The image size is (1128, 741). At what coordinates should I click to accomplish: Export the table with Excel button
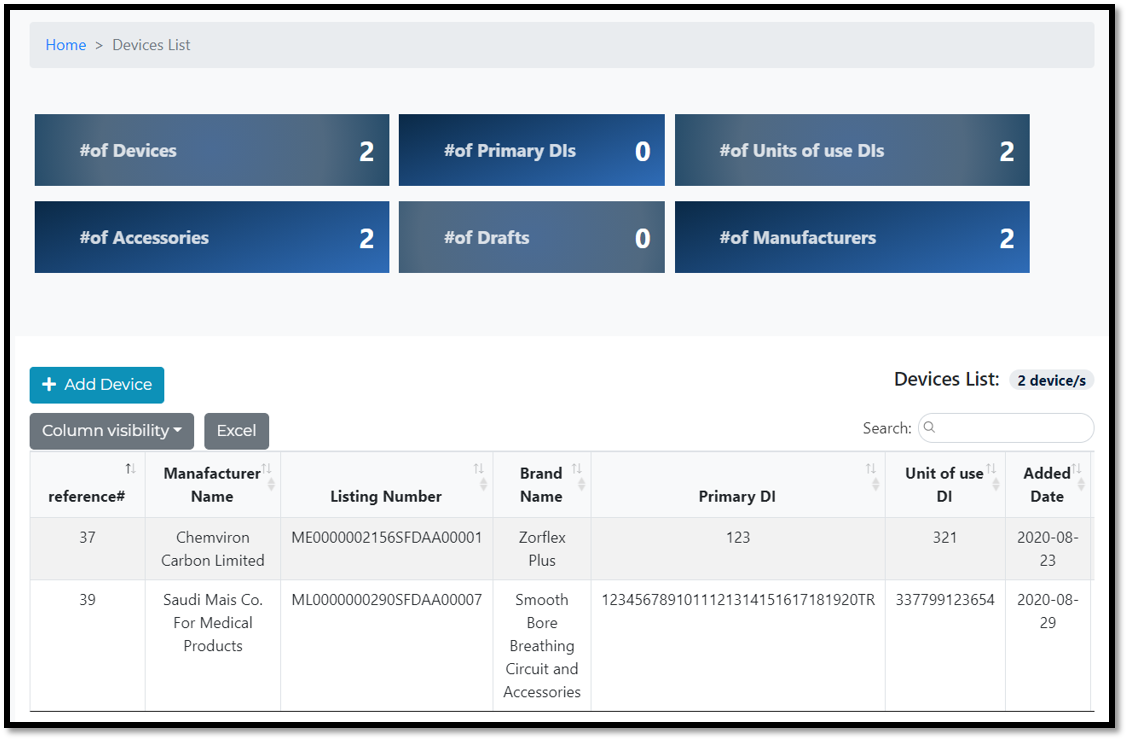click(x=237, y=431)
